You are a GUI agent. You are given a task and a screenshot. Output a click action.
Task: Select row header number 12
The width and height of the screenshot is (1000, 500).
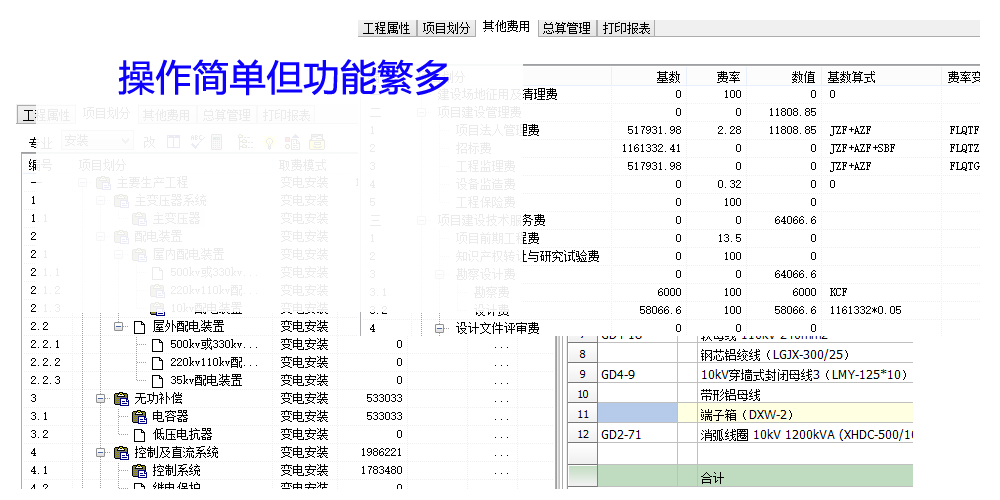[x=582, y=435]
